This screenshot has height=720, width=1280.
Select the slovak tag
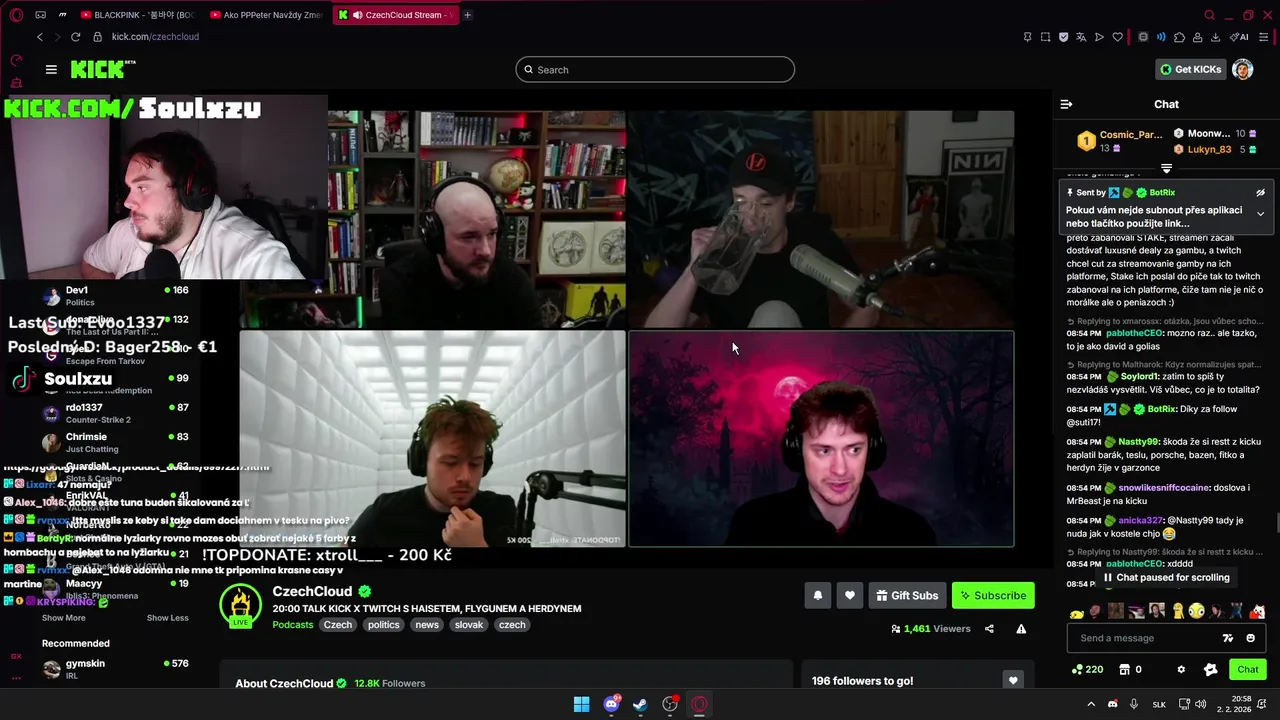pos(469,625)
